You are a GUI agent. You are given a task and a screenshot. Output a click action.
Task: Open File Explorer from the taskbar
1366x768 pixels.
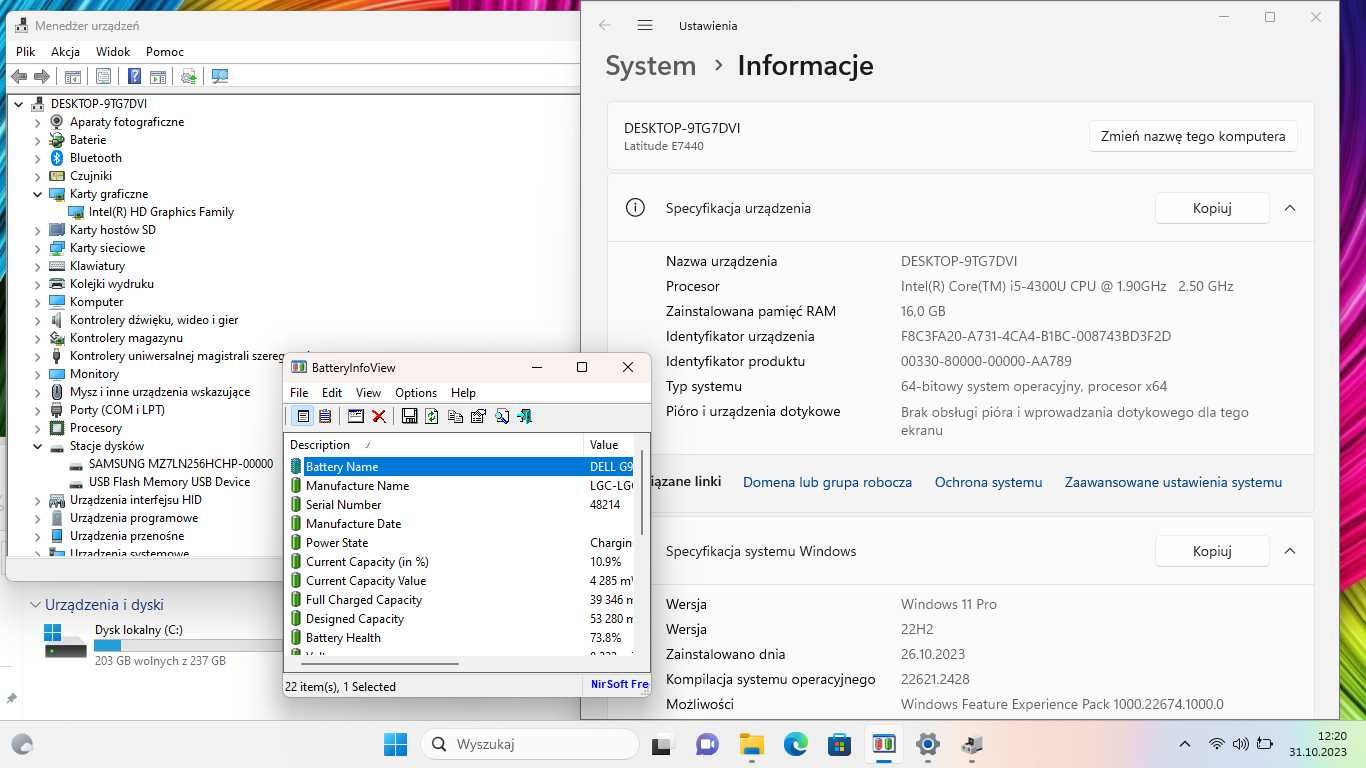(x=751, y=744)
